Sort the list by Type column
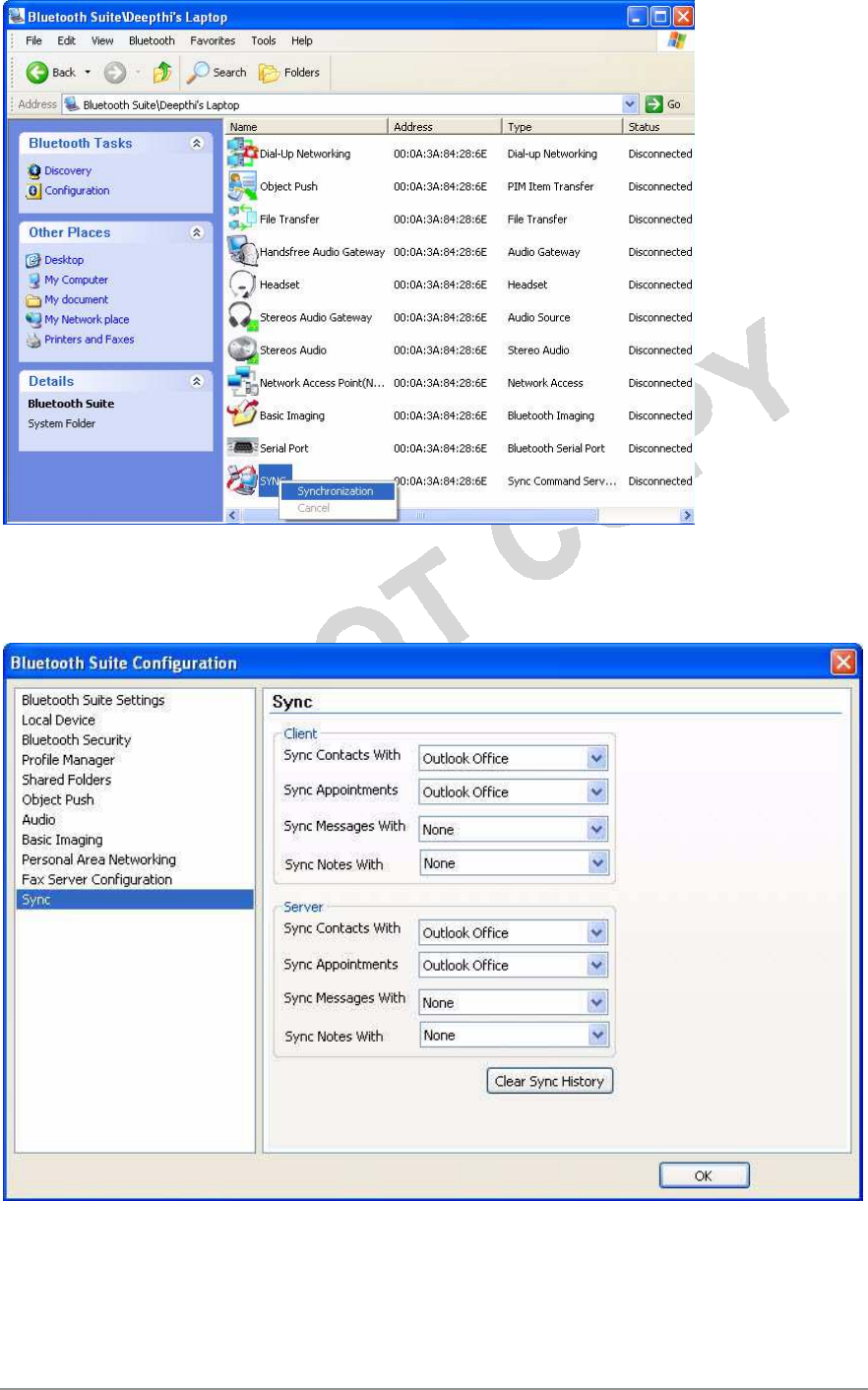 tap(563, 127)
